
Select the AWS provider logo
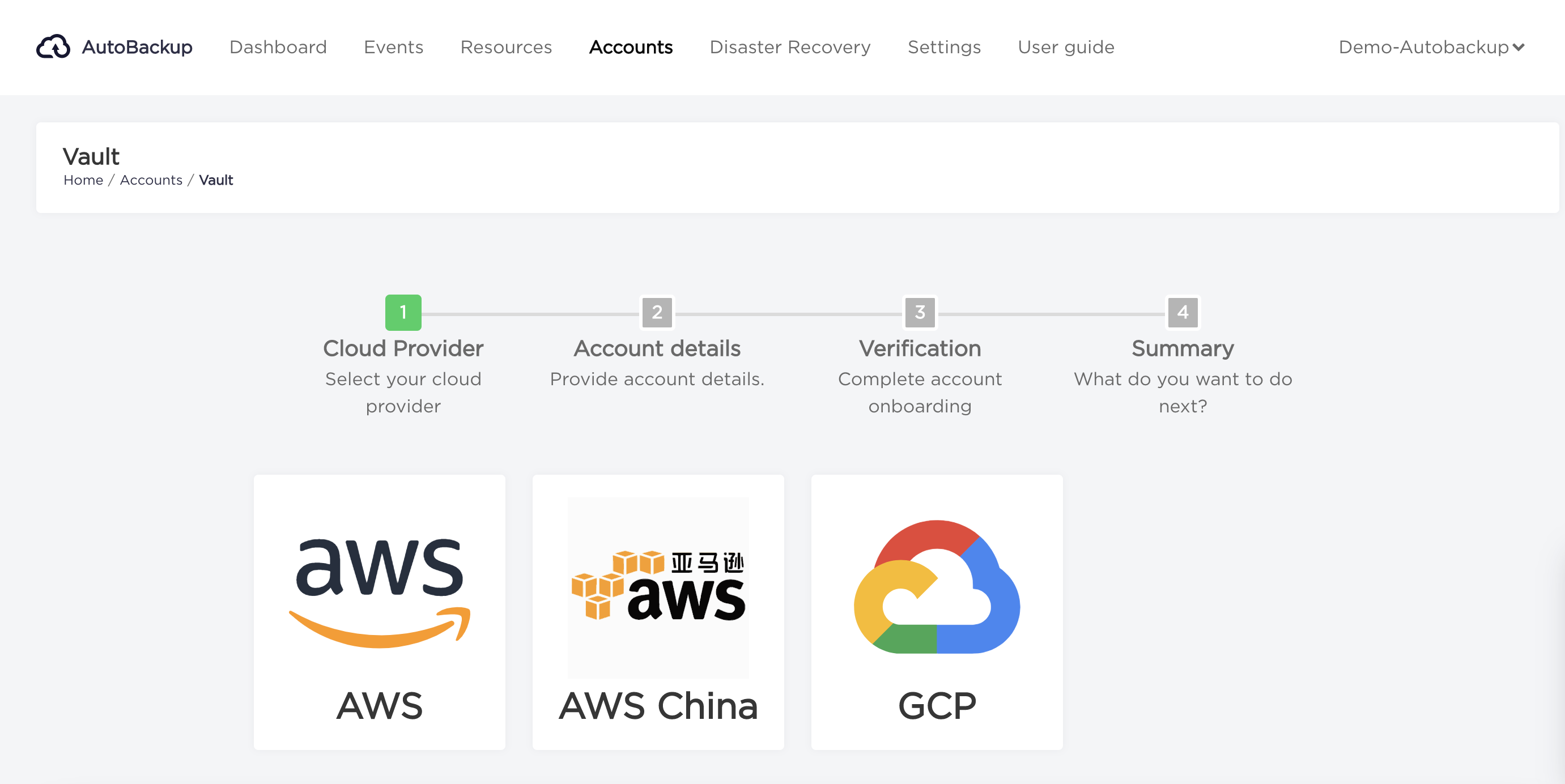coord(379,592)
